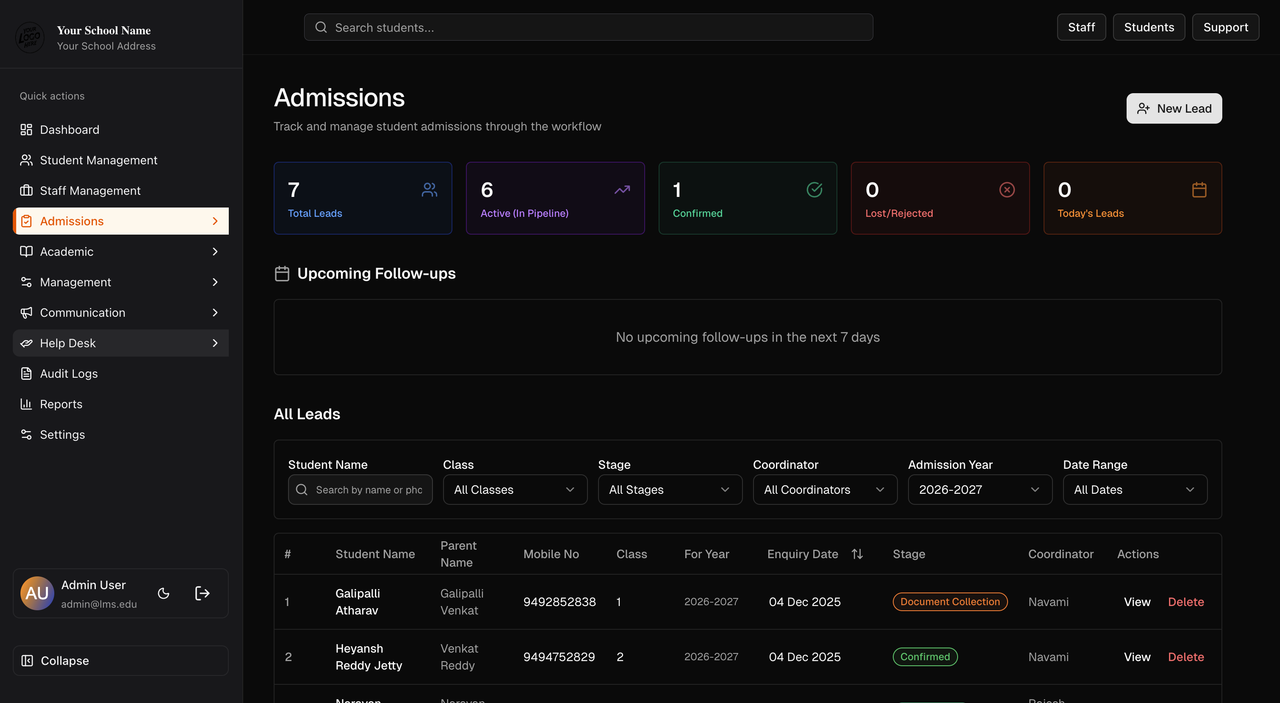This screenshot has height=703, width=1280.
Task: Click the Communication megaphone icon
Action: click(26, 313)
